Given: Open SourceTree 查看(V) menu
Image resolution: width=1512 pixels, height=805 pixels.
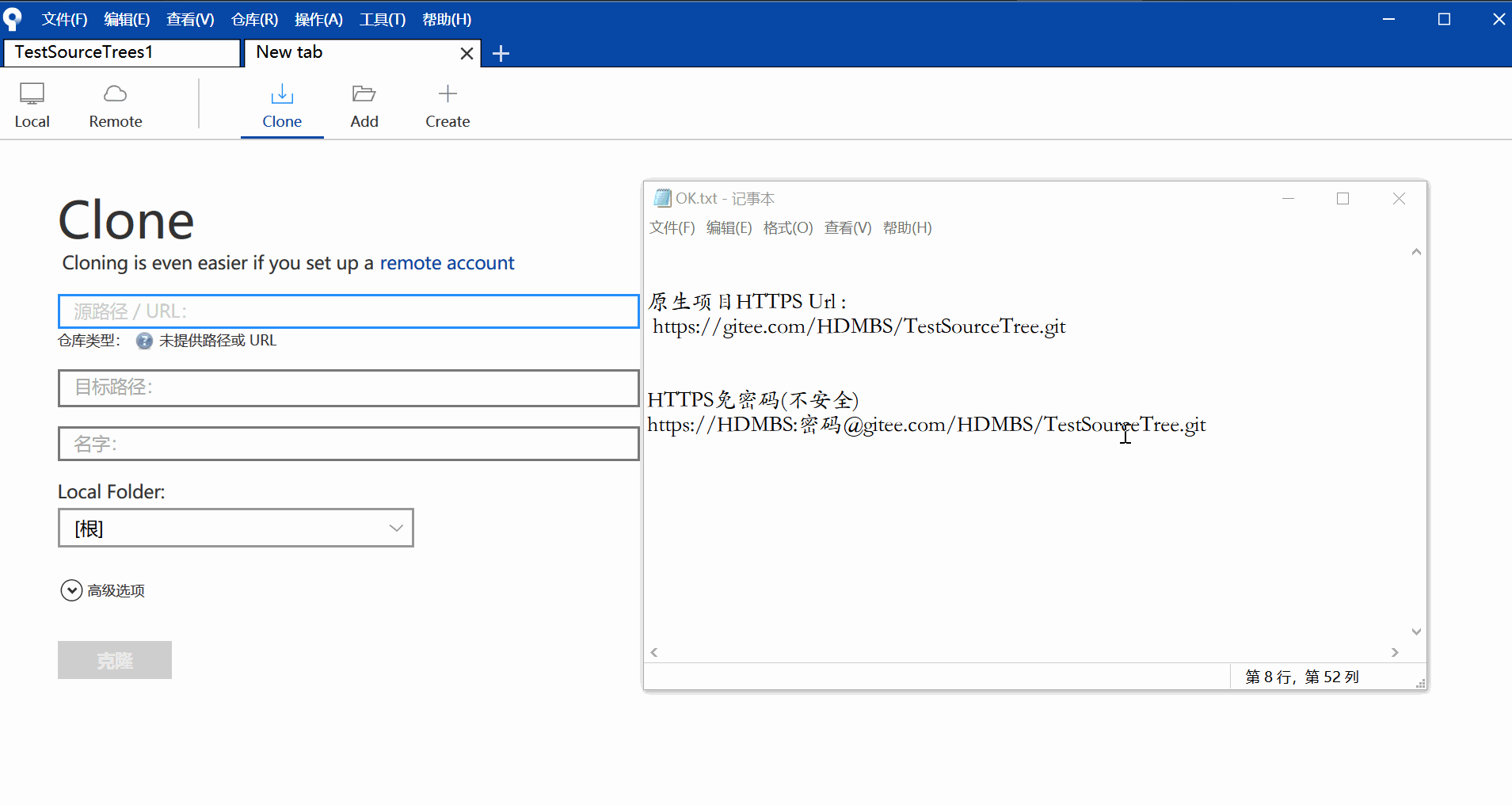Looking at the screenshot, I should pyautogui.click(x=190, y=19).
